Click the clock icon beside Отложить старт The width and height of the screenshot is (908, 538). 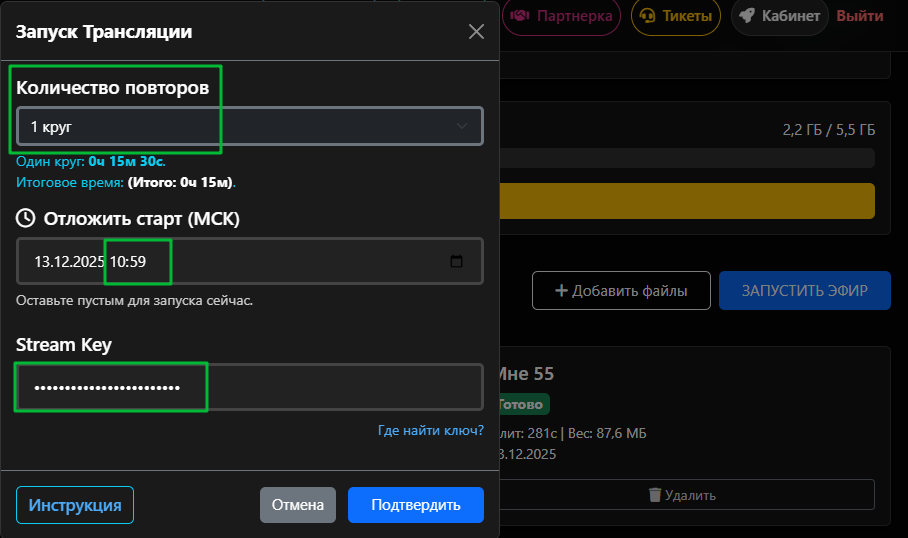coord(26,218)
